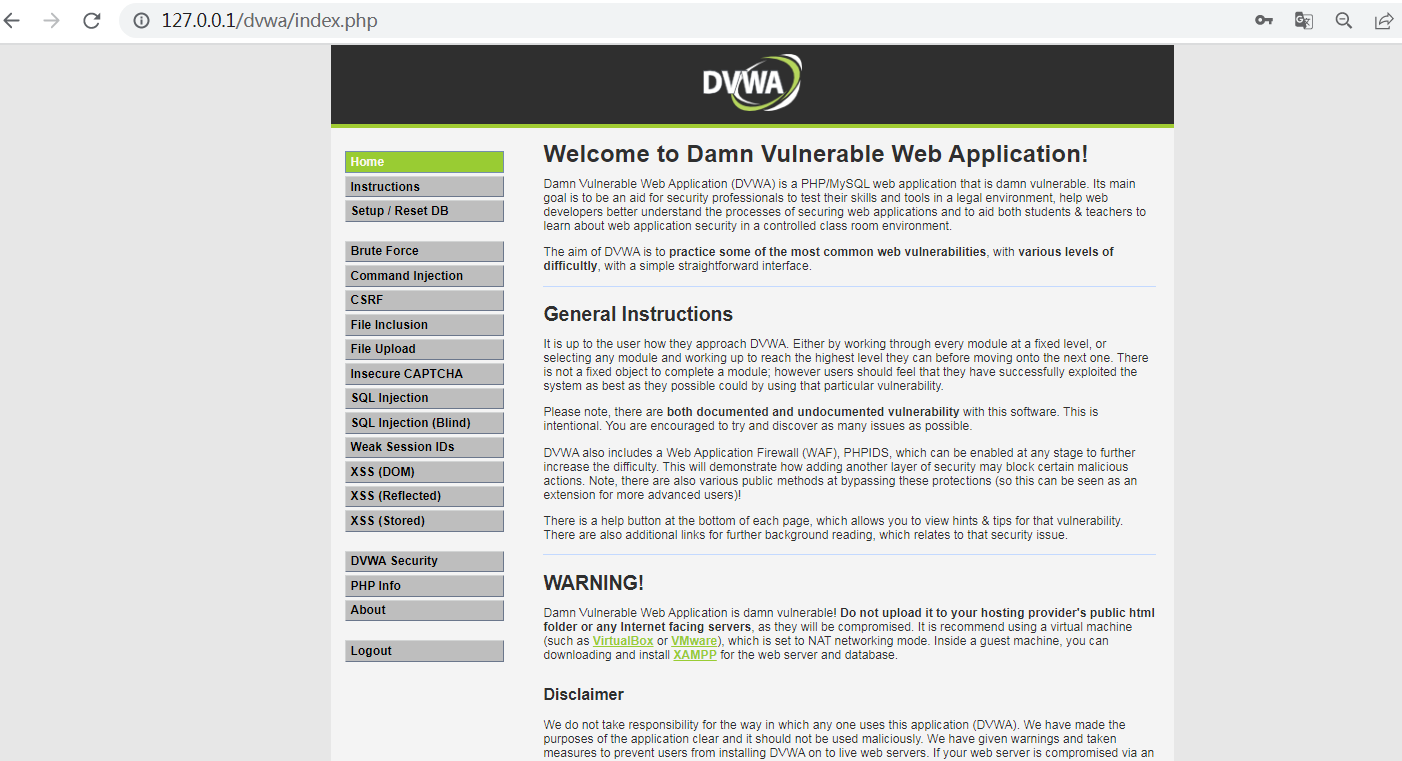1402x761 pixels.
Task: Navigate to the Brute Force module
Action: pos(424,251)
